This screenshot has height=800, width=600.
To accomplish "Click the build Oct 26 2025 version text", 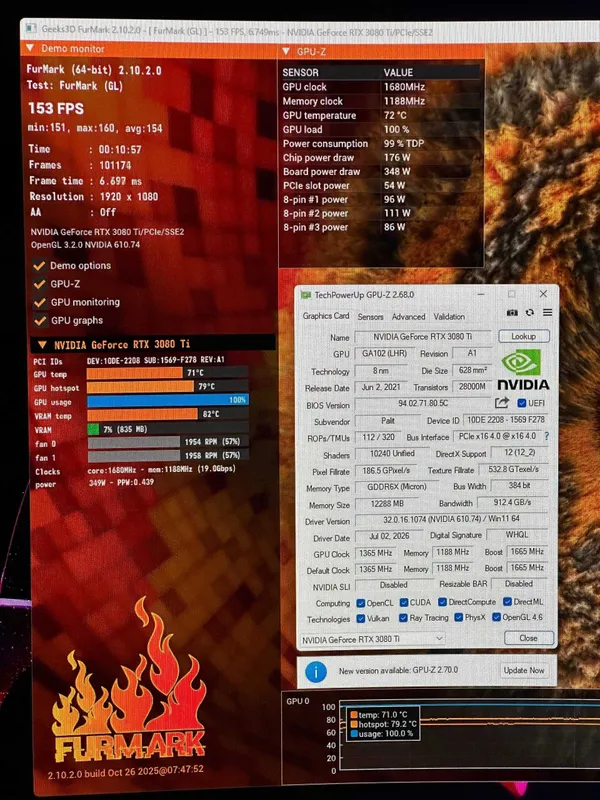I will point(126,771).
